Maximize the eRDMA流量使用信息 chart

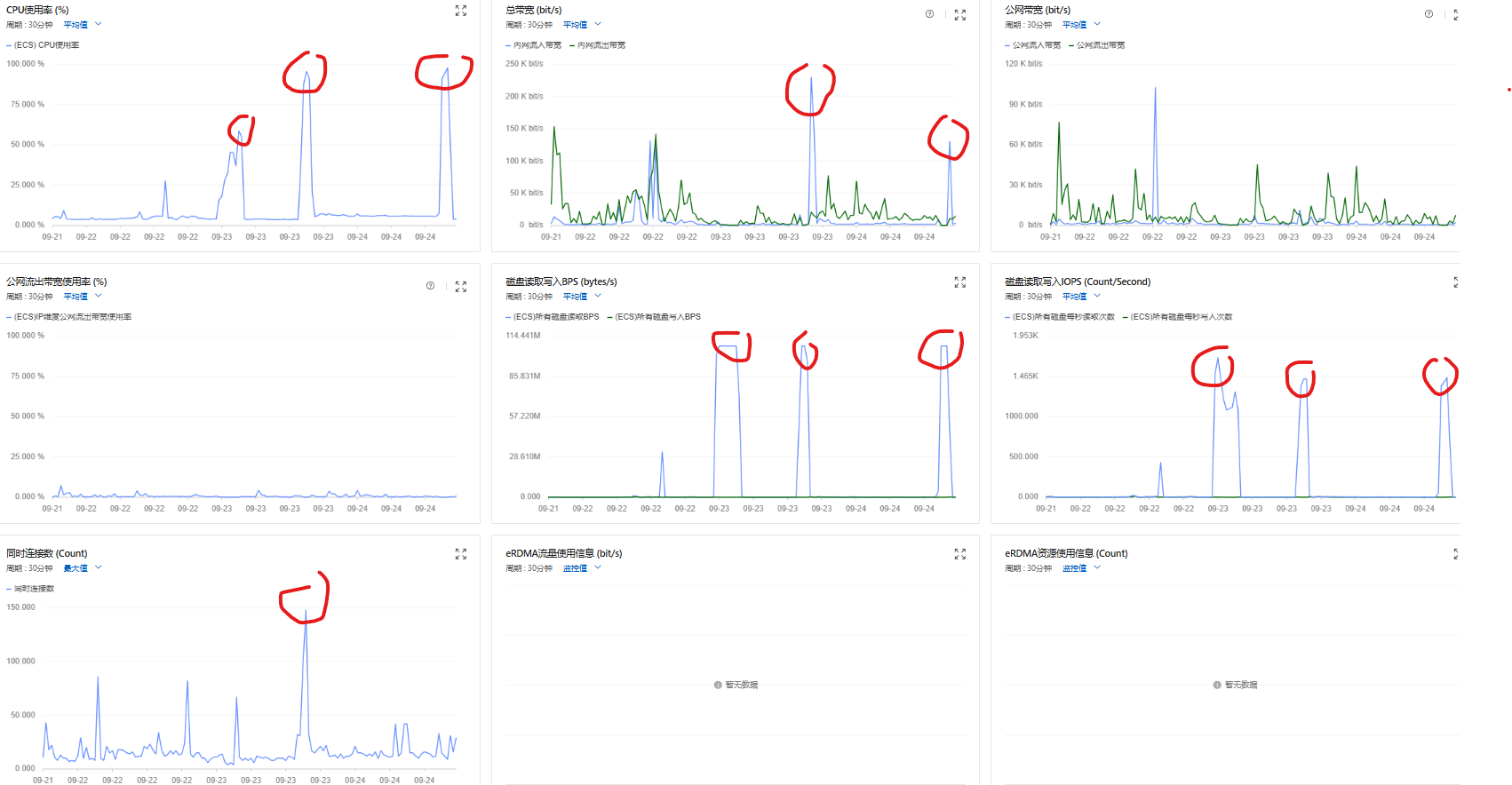959,554
